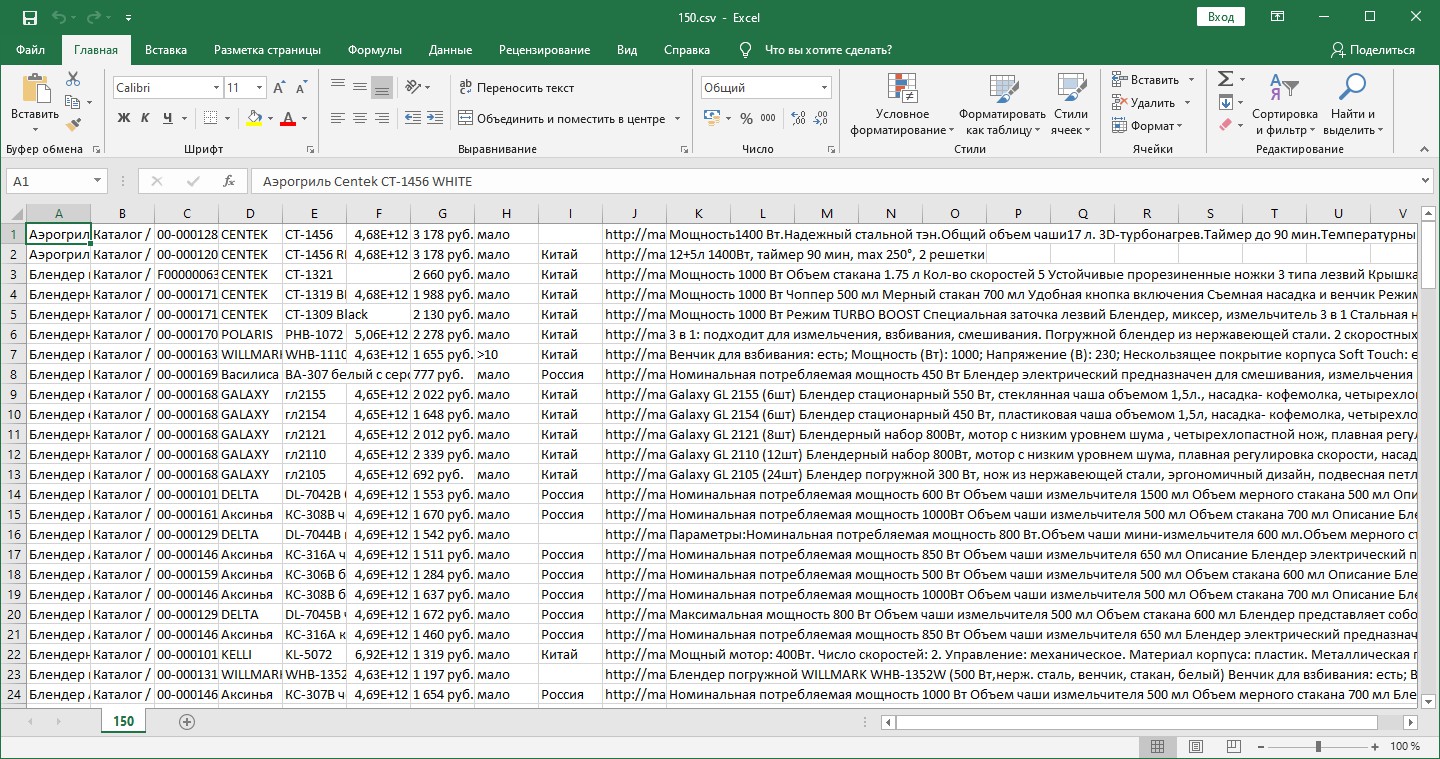Screen dimensions: 1440x759
Task: Open the cell borders tool
Action: pyautogui.click(x=211, y=118)
